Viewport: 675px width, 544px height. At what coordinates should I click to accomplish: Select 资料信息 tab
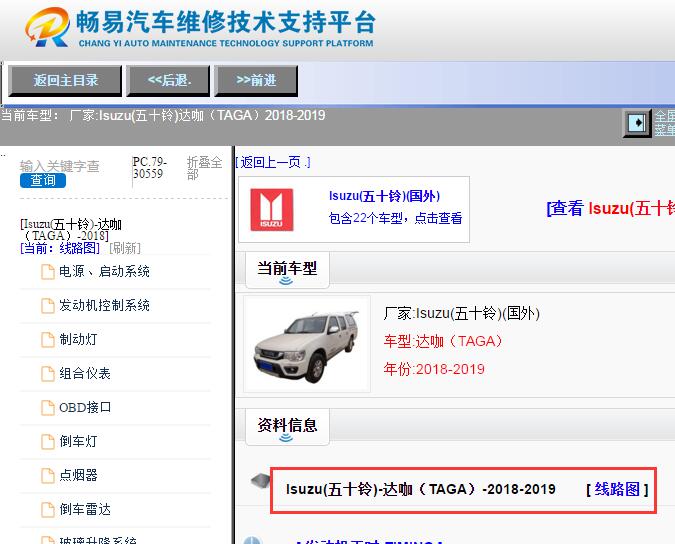tap(287, 427)
